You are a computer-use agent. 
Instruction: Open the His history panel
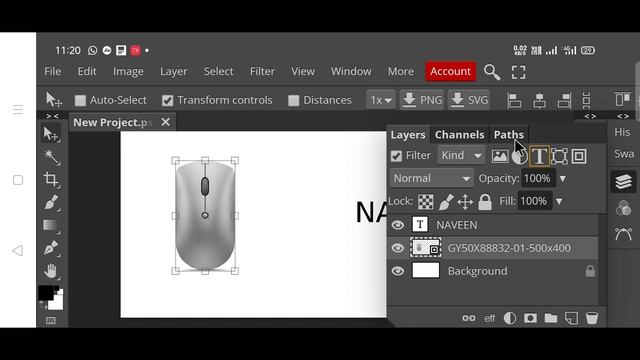[x=622, y=132]
